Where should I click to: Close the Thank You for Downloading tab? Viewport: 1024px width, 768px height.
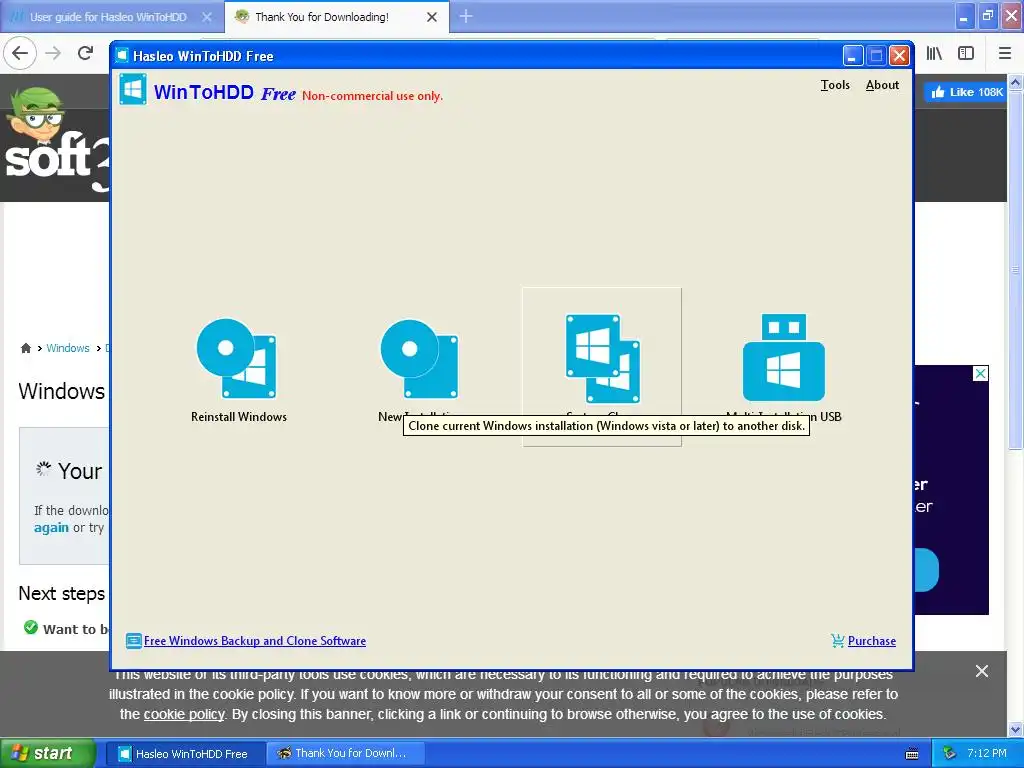pyautogui.click(x=432, y=17)
